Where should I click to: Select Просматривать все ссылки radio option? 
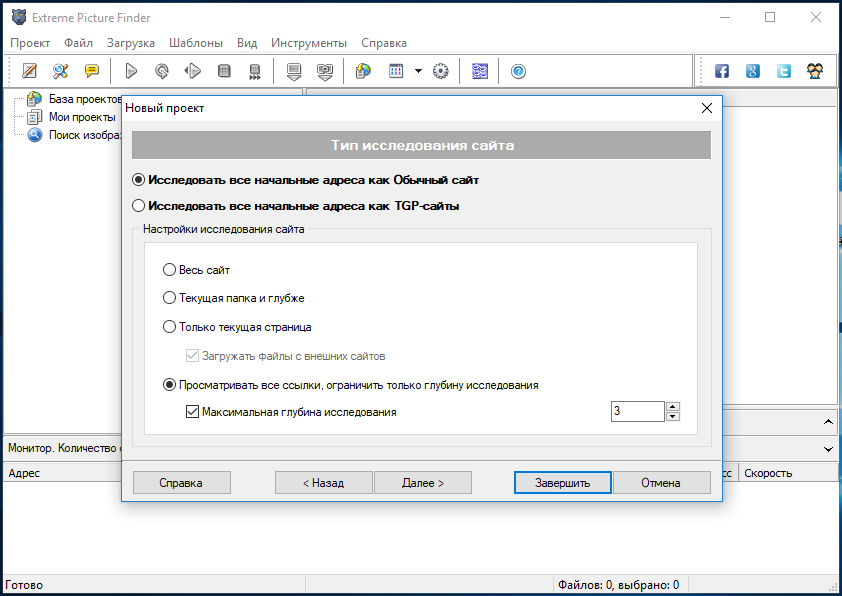351,385
